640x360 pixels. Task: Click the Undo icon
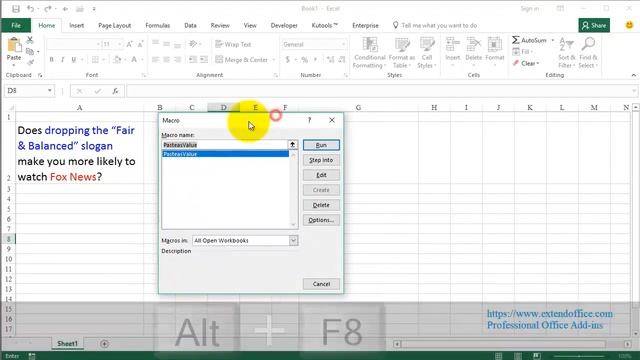coord(30,9)
